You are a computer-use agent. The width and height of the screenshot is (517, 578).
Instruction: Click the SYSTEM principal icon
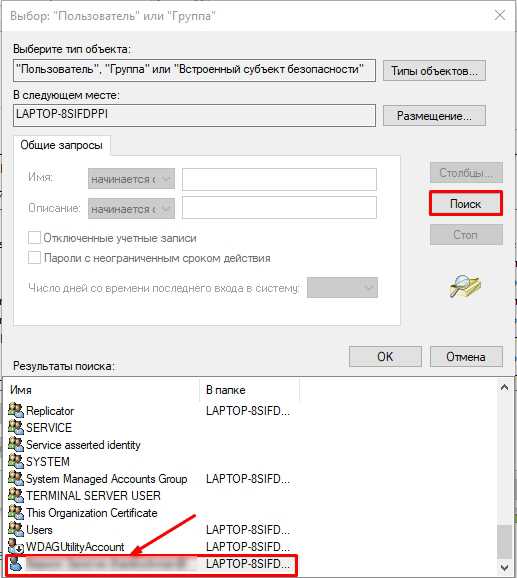point(16,461)
